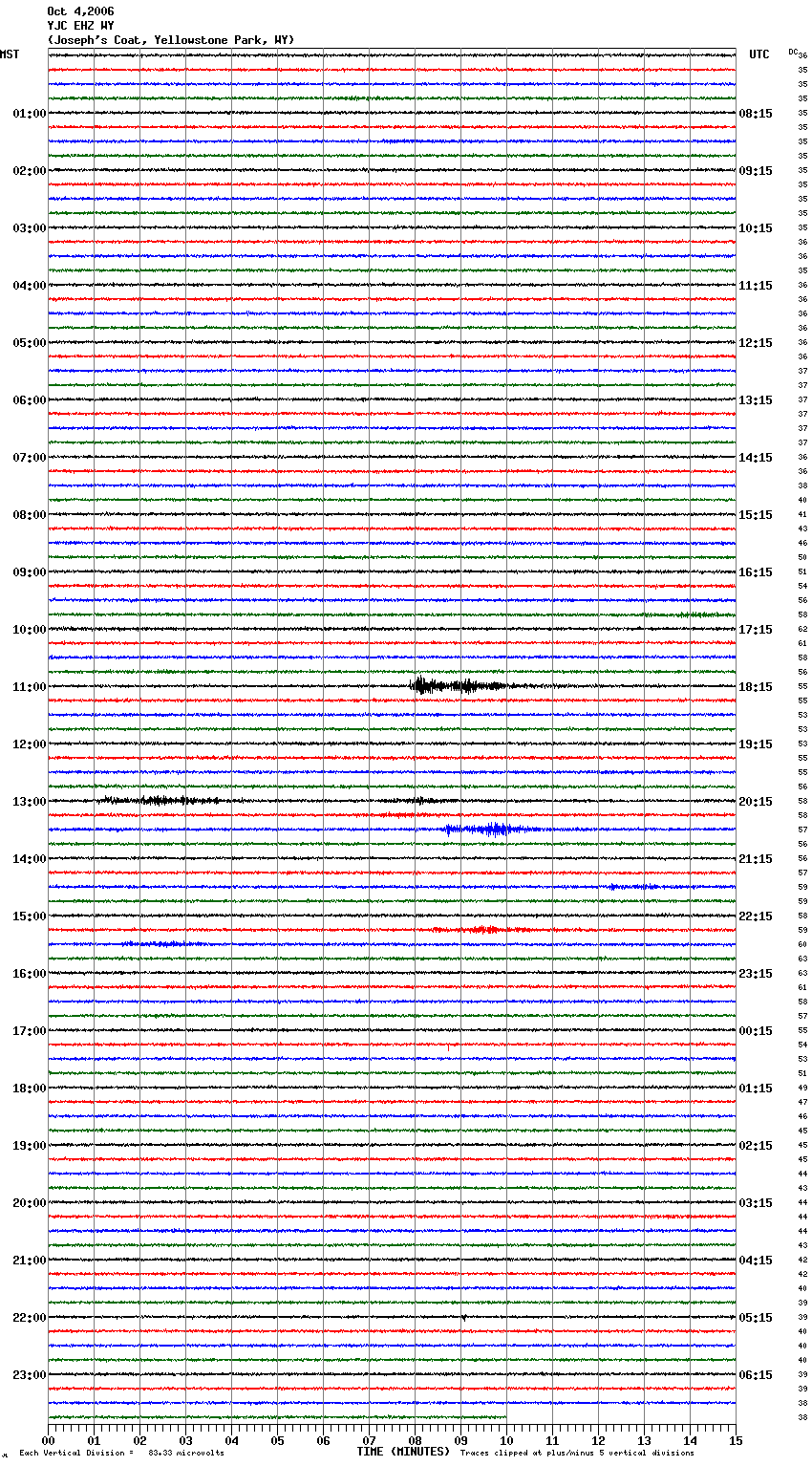Click the "05:00" MST hour label
This screenshot has height=1466, width=812.
tap(30, 343)
